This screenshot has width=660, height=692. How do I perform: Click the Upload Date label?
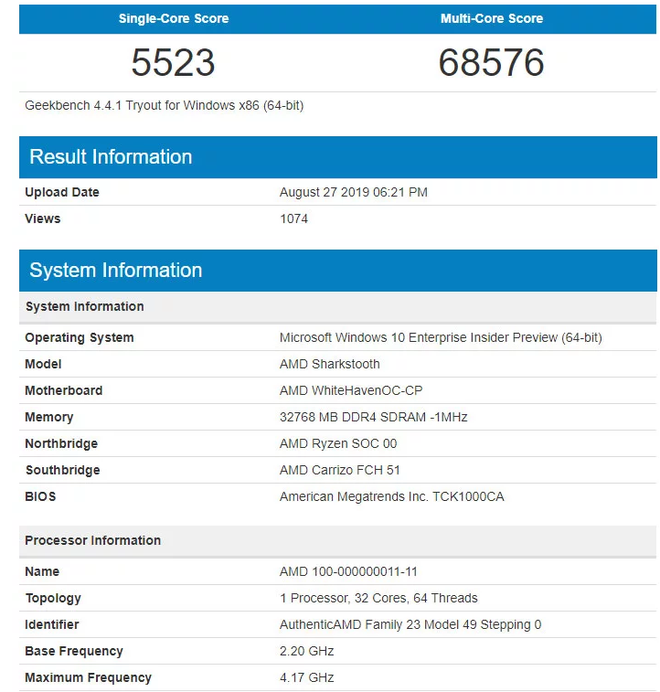(62, 192)
